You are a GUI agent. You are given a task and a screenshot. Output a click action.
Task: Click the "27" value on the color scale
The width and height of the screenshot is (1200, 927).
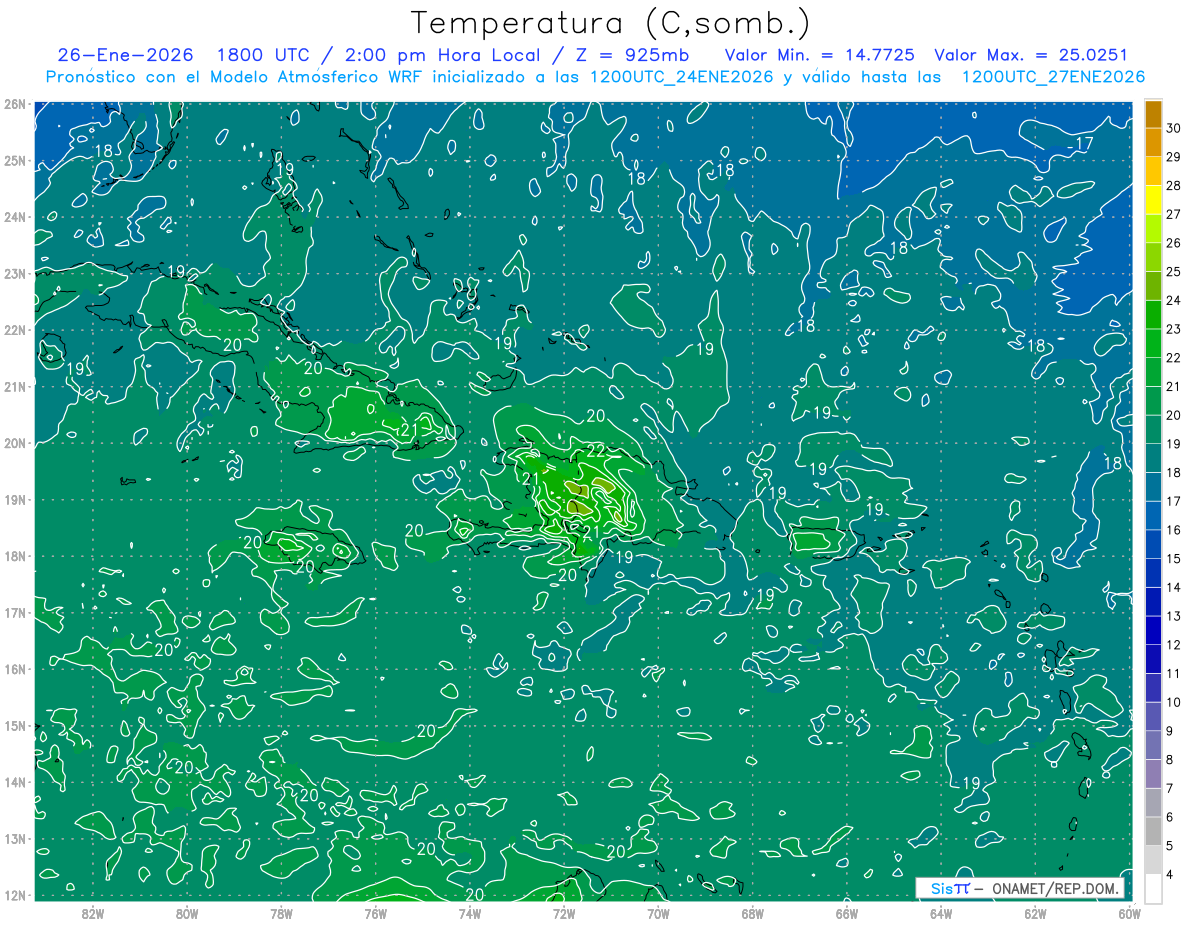[1174, 214]
